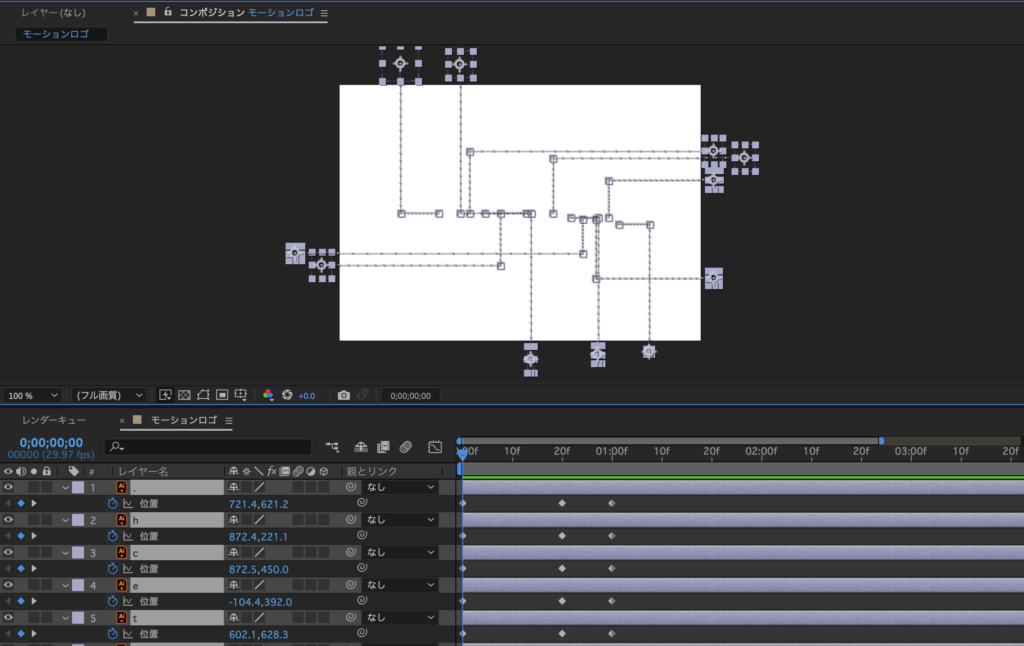Click the timeline search field
Viewport: 1024px width, 646px height.
(210, 447)
